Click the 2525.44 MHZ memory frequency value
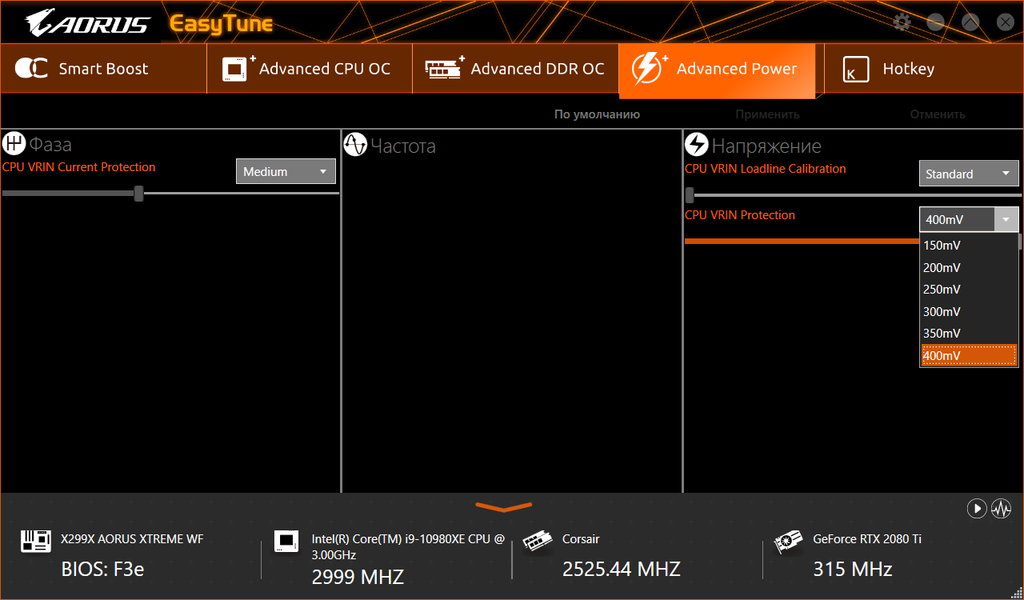The height and width of the screenshot is (600, 1024). click(621, 569)
